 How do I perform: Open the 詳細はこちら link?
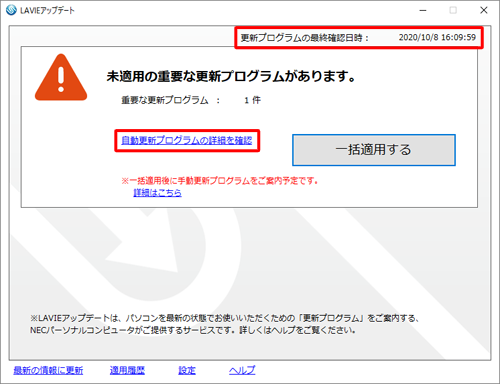pyautogui.click(x=157, y=193)
